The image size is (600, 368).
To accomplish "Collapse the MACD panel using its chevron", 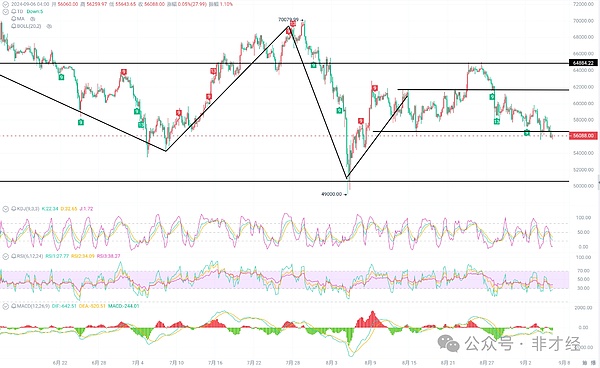I will pyautogui.click(x=5, y=306).
